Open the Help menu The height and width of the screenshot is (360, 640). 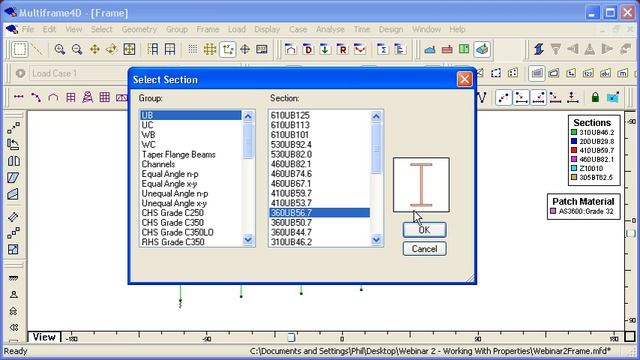point(457,29)
